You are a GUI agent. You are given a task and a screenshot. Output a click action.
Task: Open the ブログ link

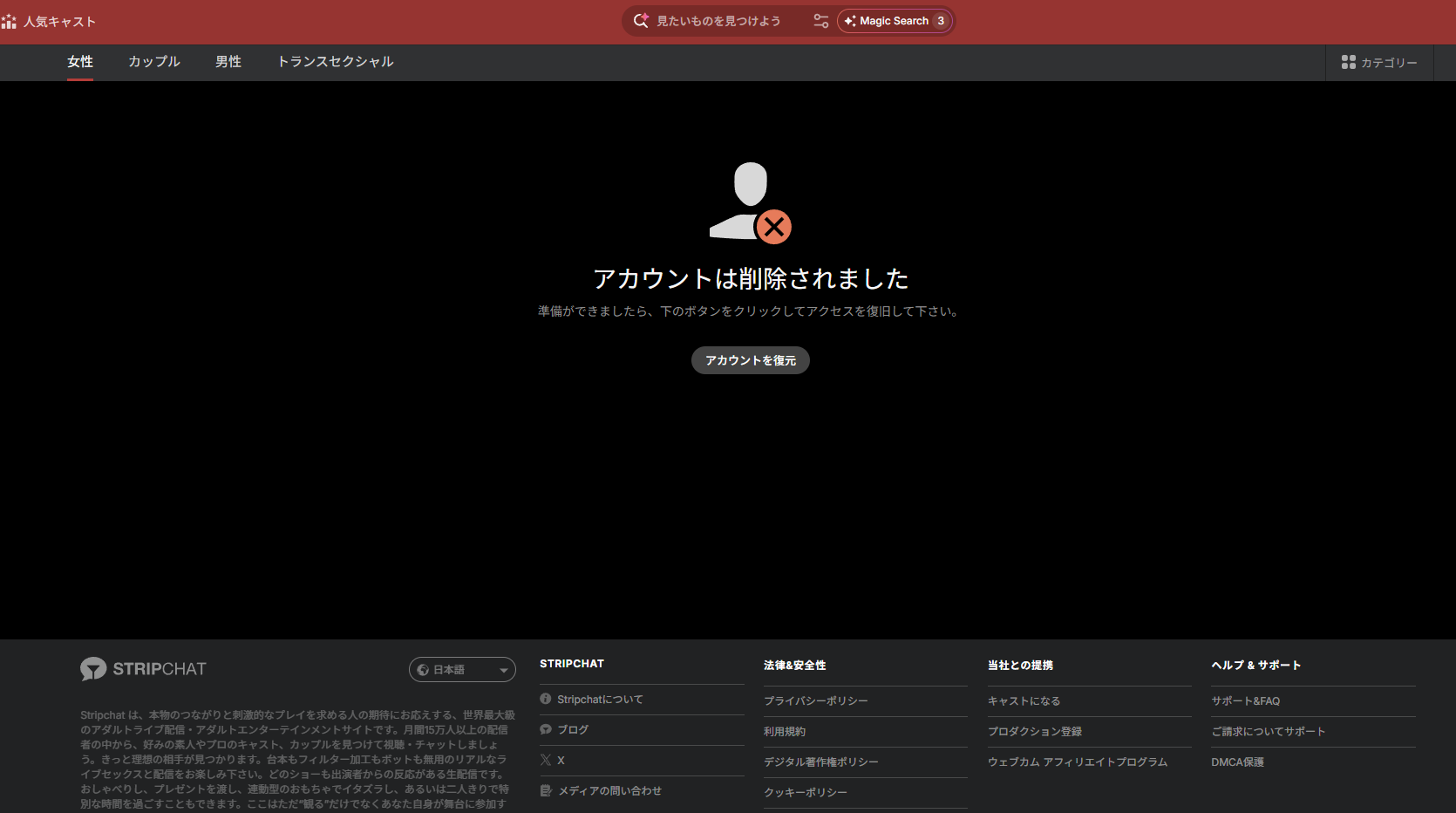pos(573,730)
